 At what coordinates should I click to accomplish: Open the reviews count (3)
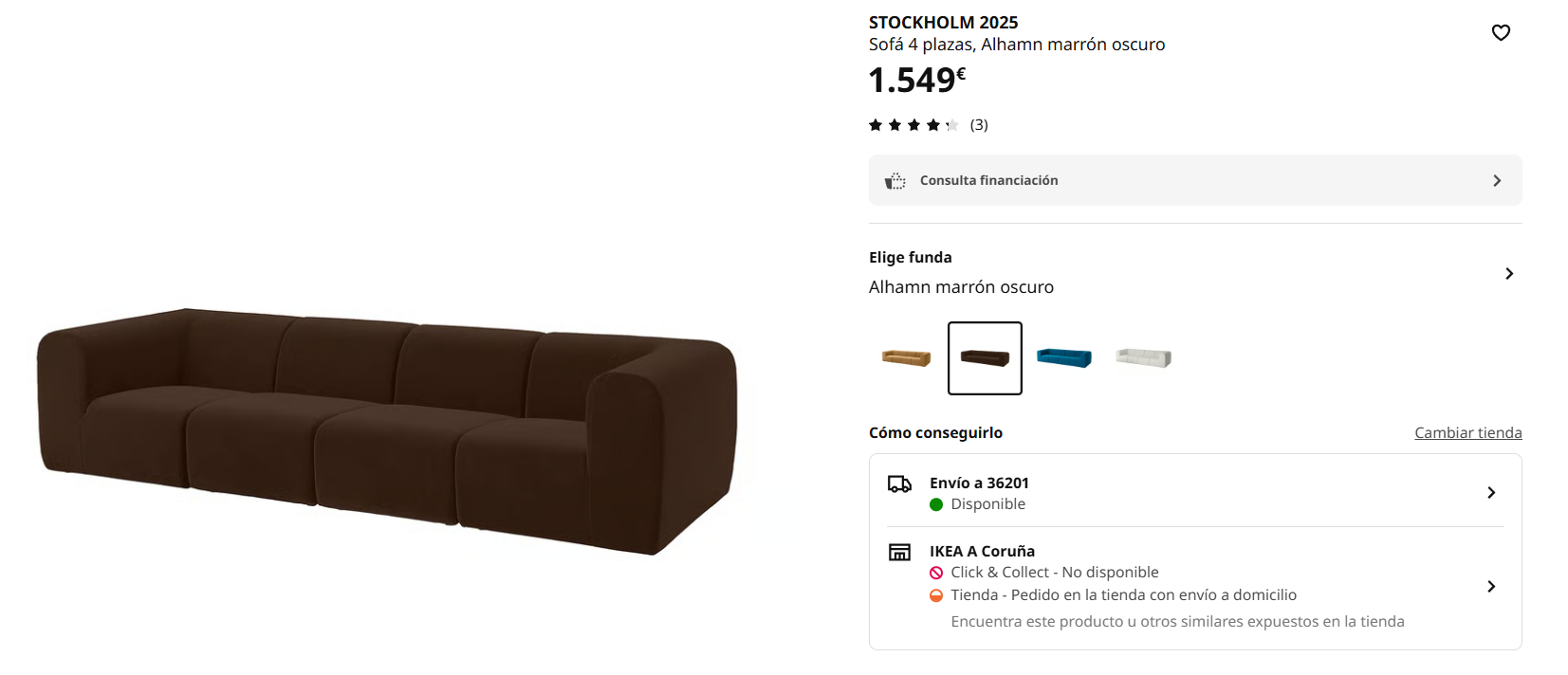[x=979, y=125]
